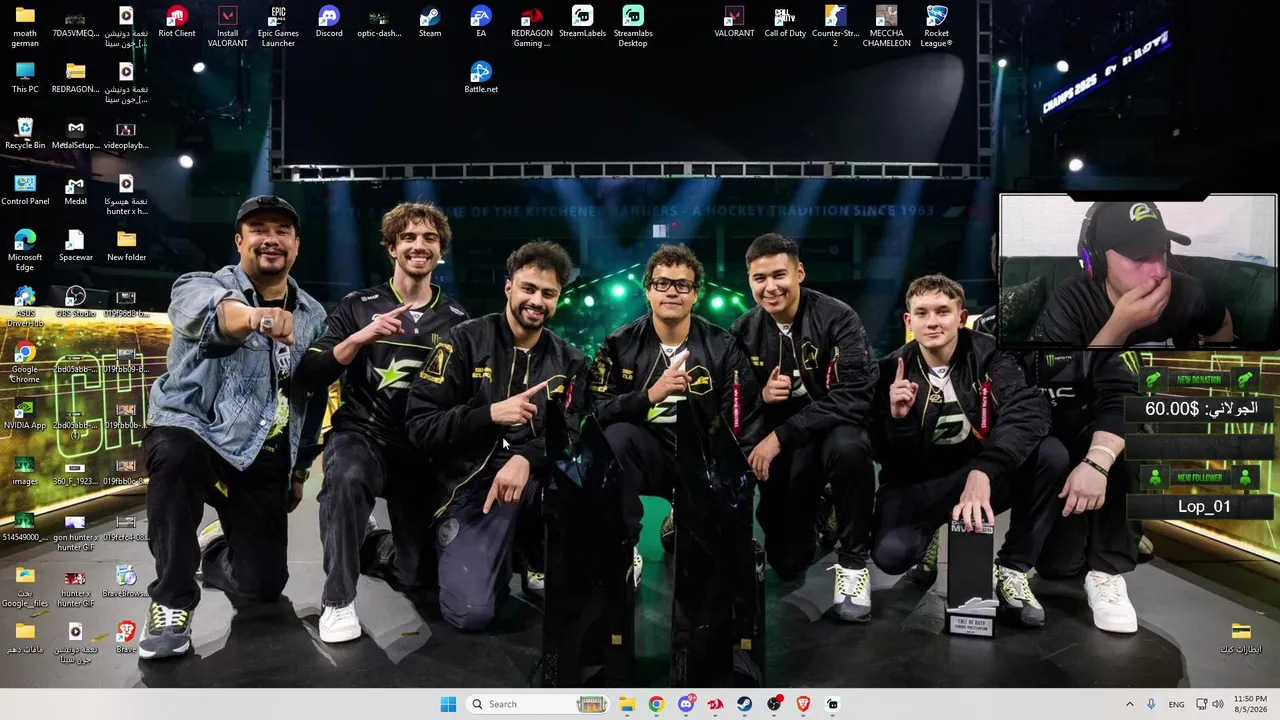The width and height of the screenshot is (1280, 720).
Task: Open the NVIDIA App desktop shortcut
Action: (x=25, y=415)
